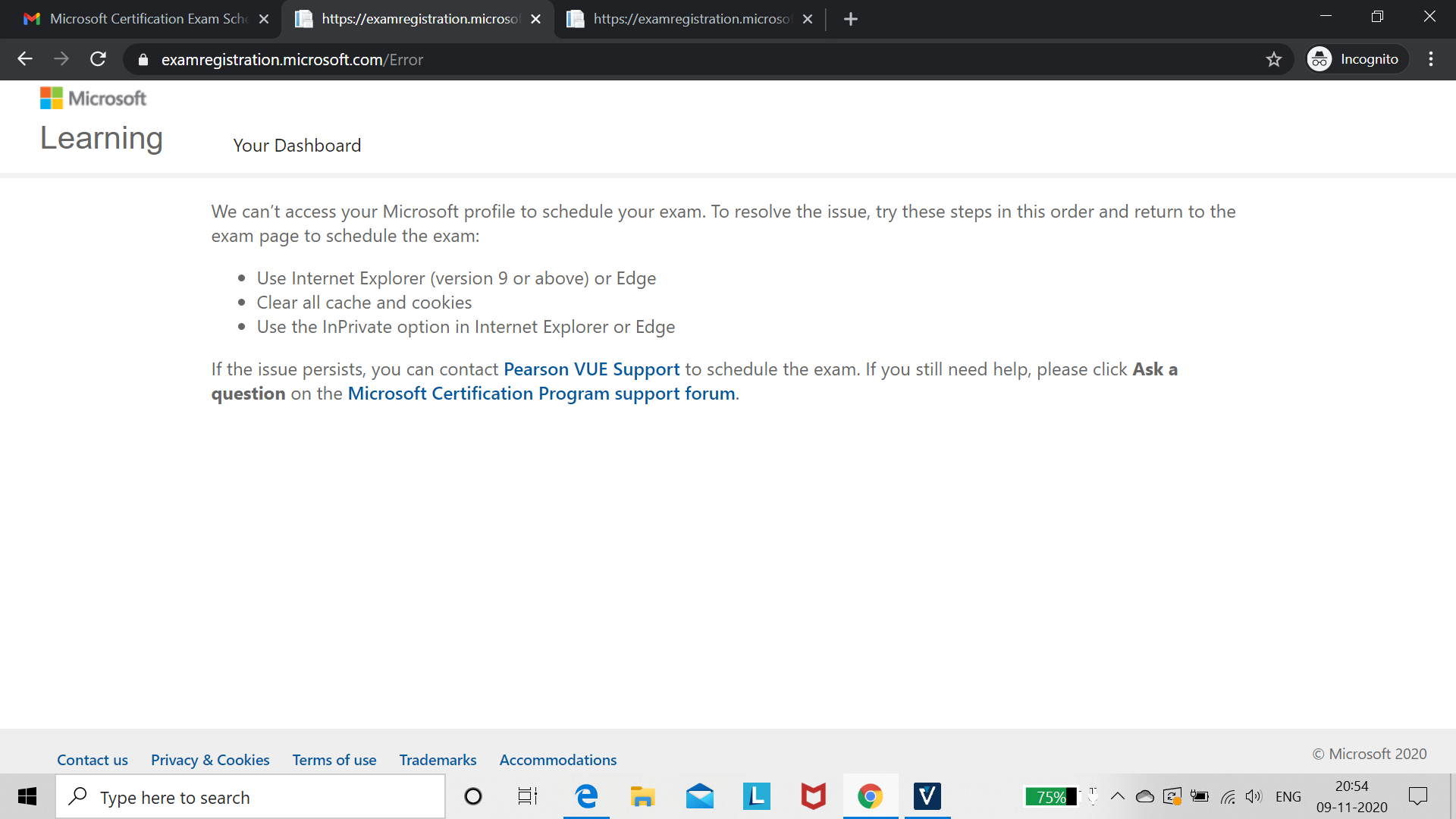Open the Mail app from the taskbar
The image size is (1456, 819).
coord(699,796)
